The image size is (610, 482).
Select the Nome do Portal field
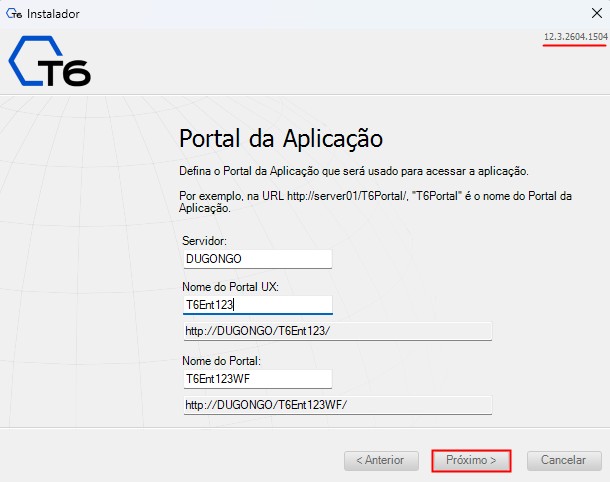tap(258, 379)
